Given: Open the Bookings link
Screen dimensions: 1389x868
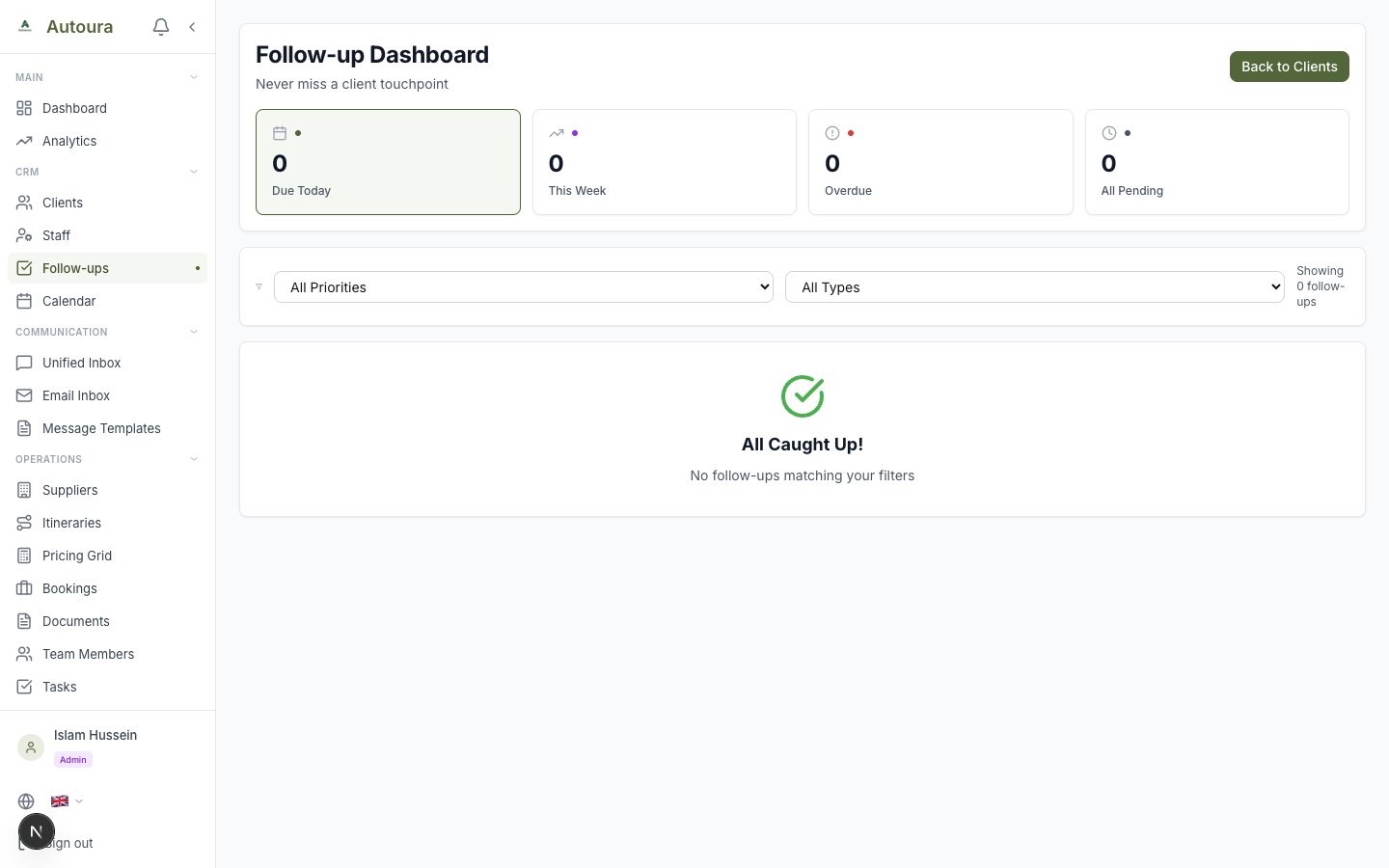Looking at the screenshot, I should click(x=107, y=588).
